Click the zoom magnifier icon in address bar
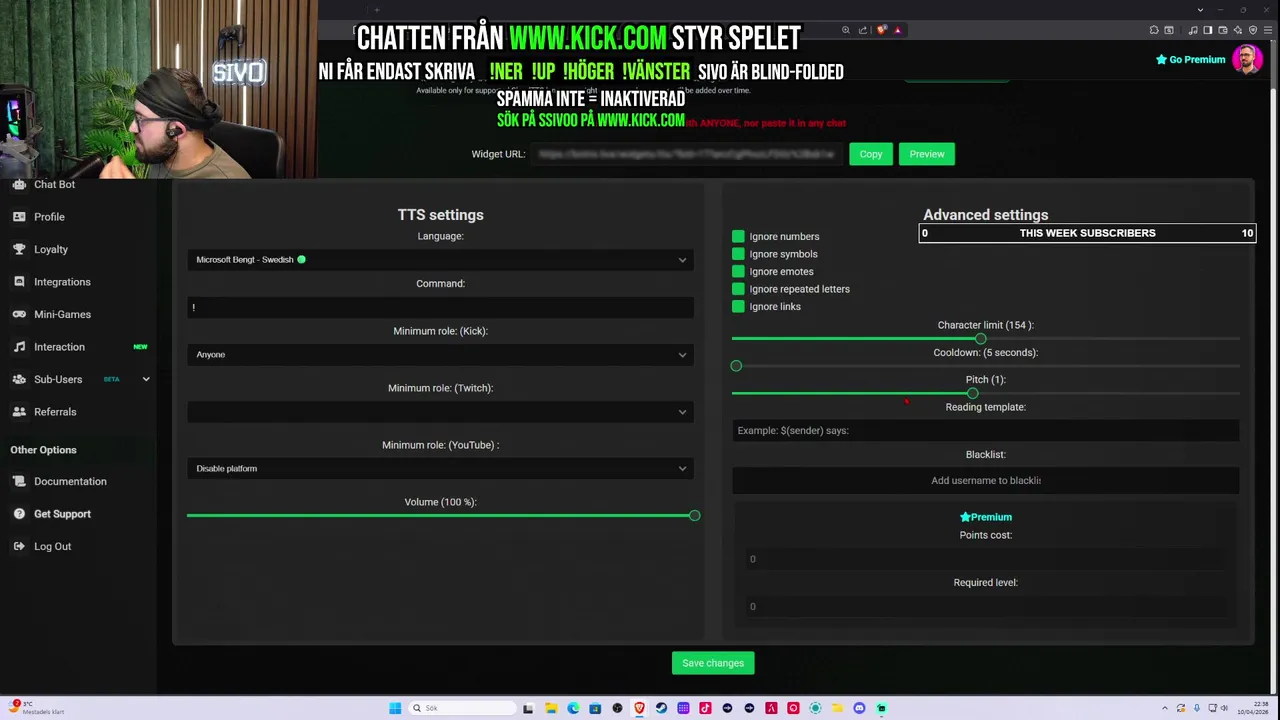The width and height of the screenshot is (1280, 720). coord(846,30)
